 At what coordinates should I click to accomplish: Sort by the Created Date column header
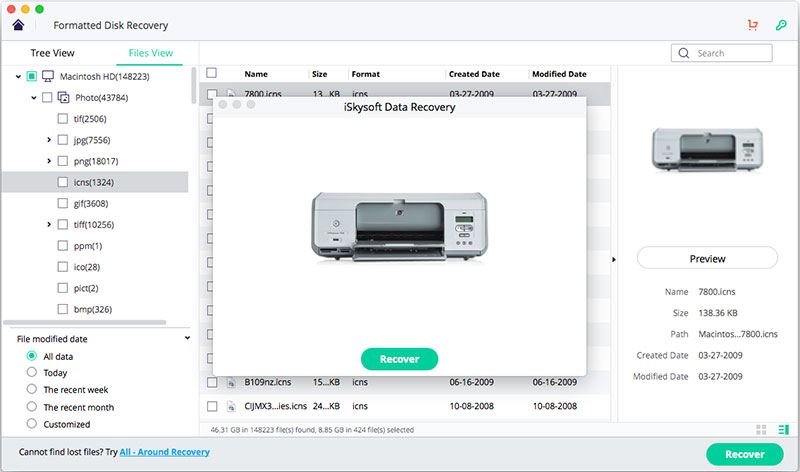click(474, 74)
